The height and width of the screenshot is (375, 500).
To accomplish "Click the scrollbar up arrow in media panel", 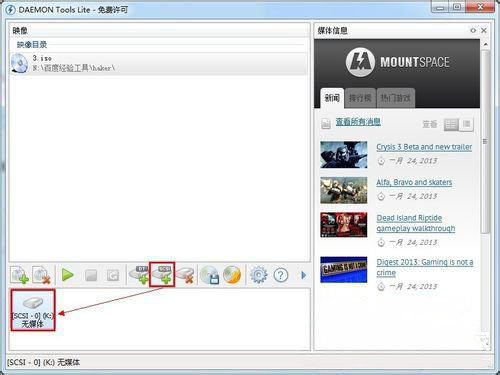I will tap(485, 44).
